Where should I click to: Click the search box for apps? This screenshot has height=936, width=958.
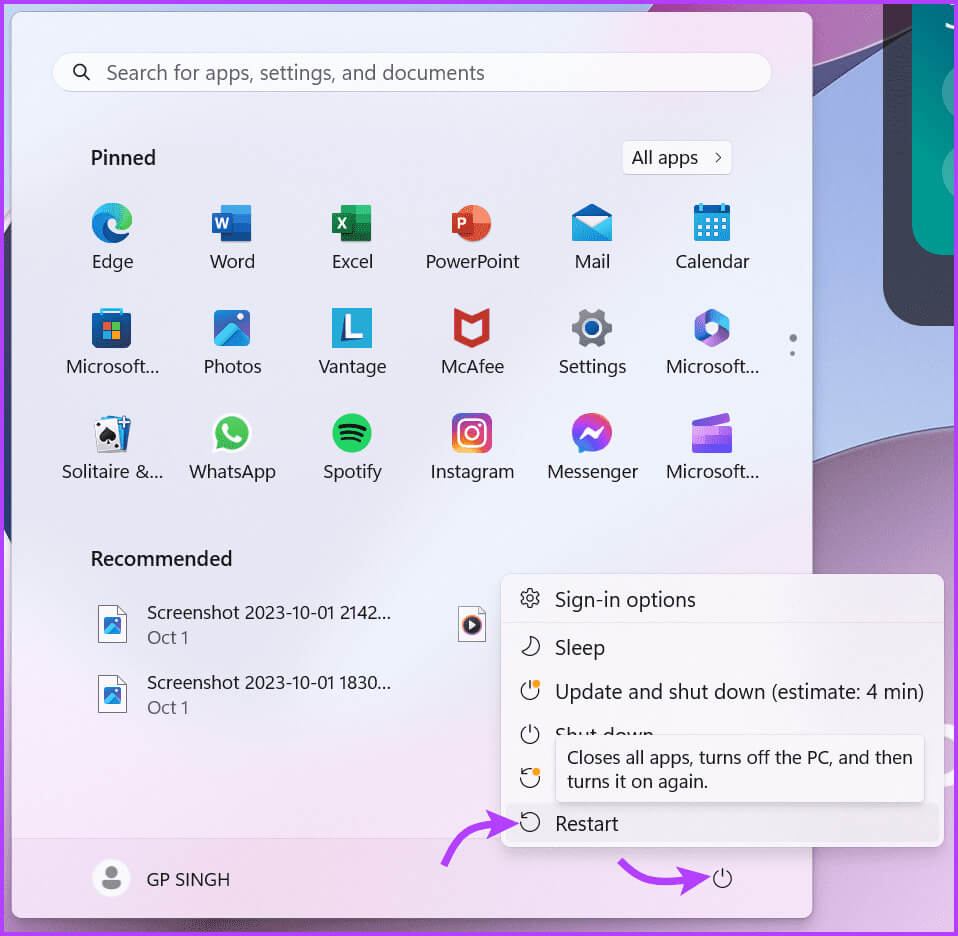point(412,73)
